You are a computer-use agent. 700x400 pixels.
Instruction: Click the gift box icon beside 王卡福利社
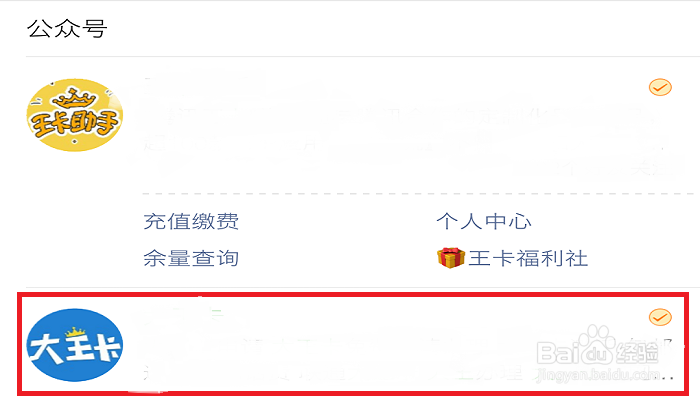coord(451,258)
